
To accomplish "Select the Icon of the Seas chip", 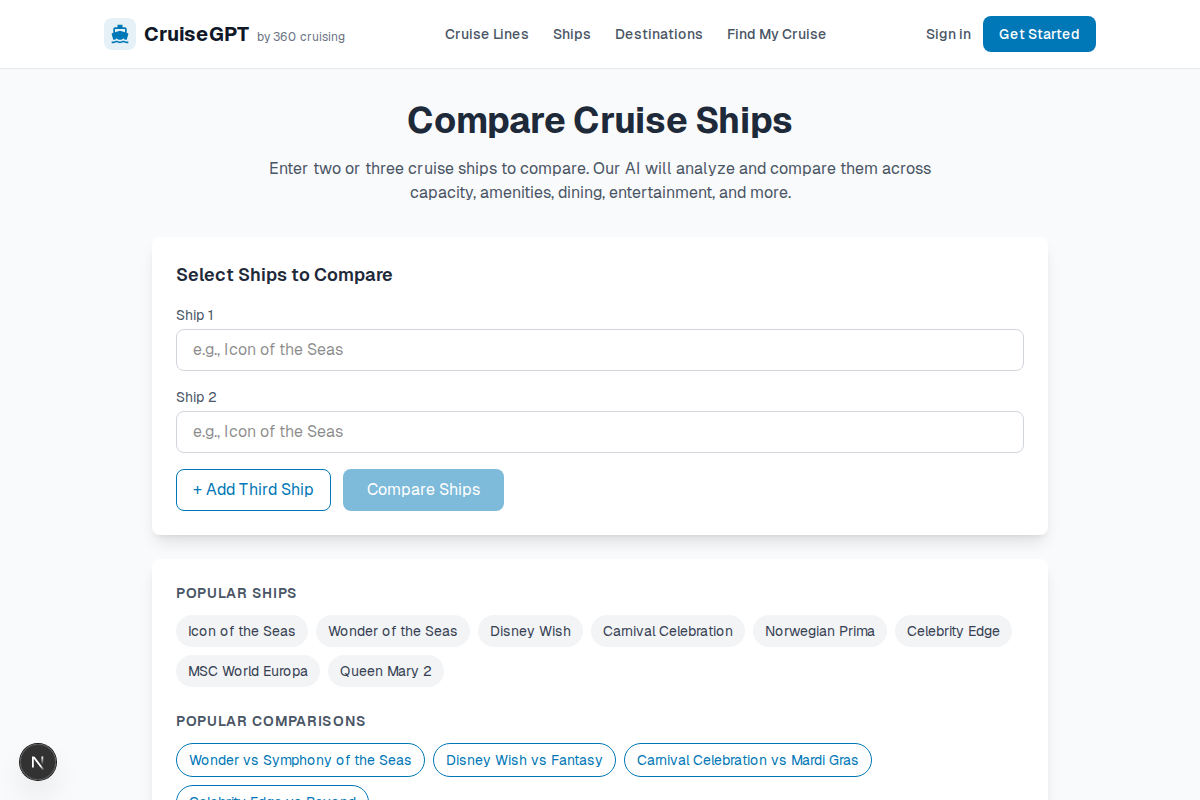I will coord(242,631).
